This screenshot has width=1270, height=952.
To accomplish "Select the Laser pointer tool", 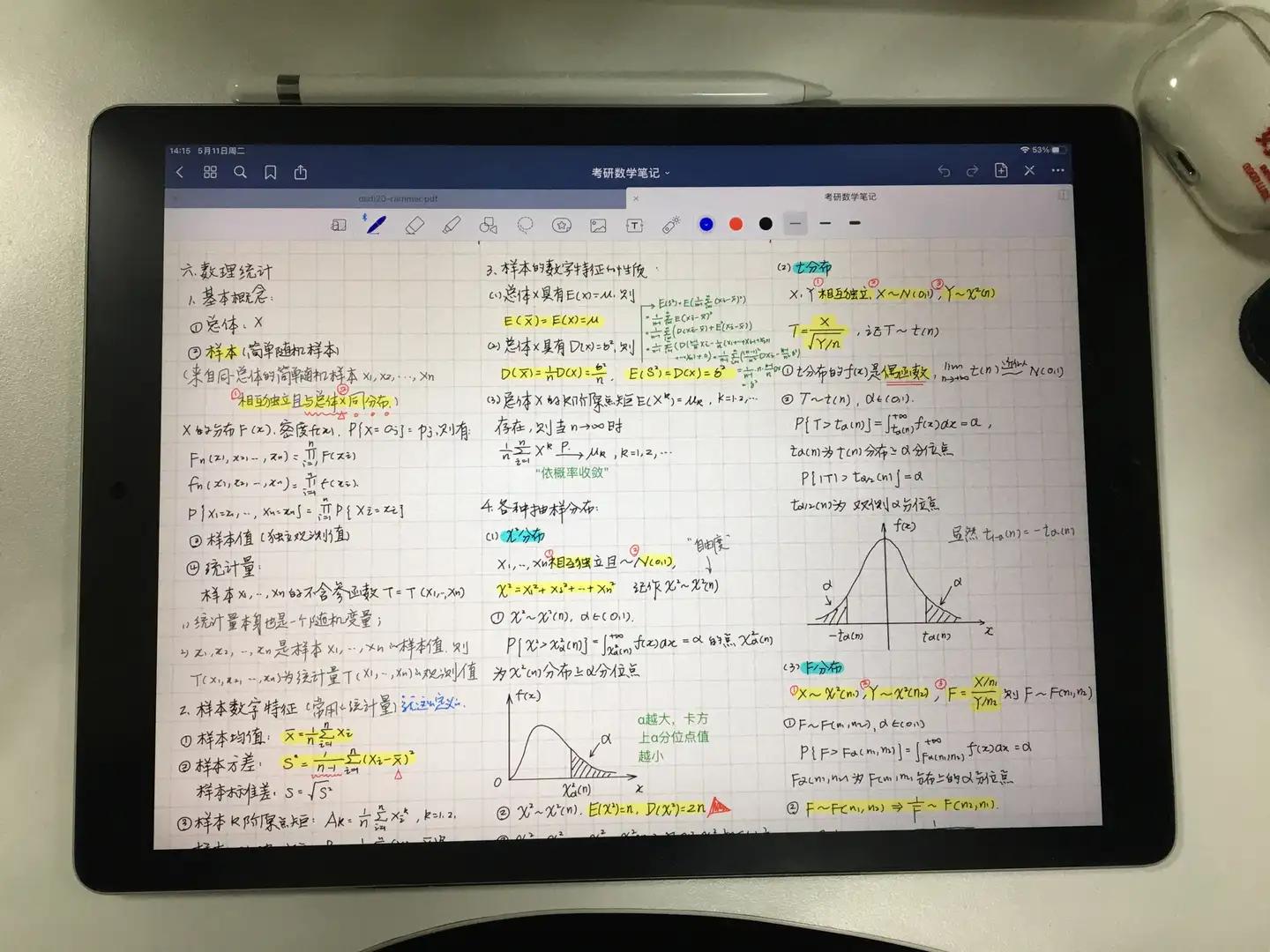I will pos(671,225).
